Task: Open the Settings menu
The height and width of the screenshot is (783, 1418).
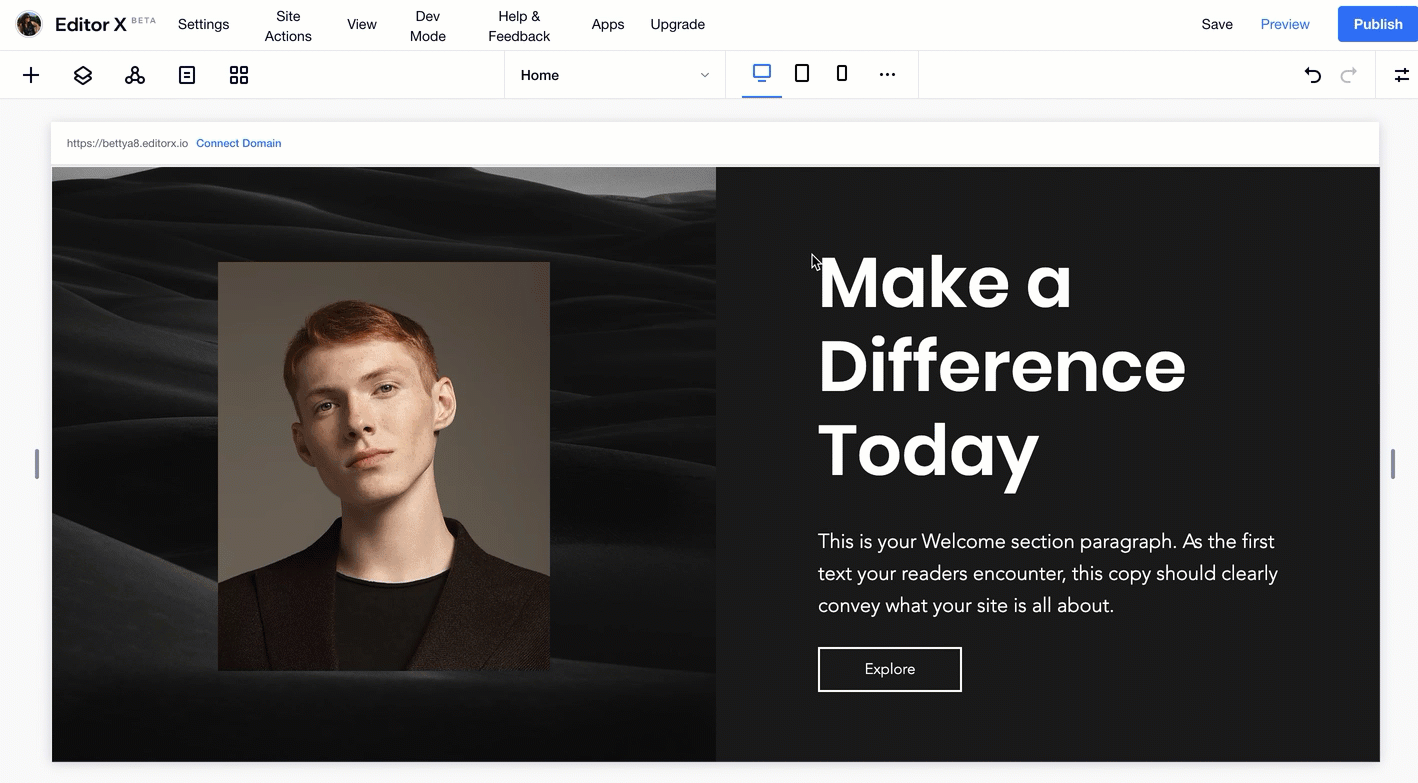Action: tap(203, 24)
